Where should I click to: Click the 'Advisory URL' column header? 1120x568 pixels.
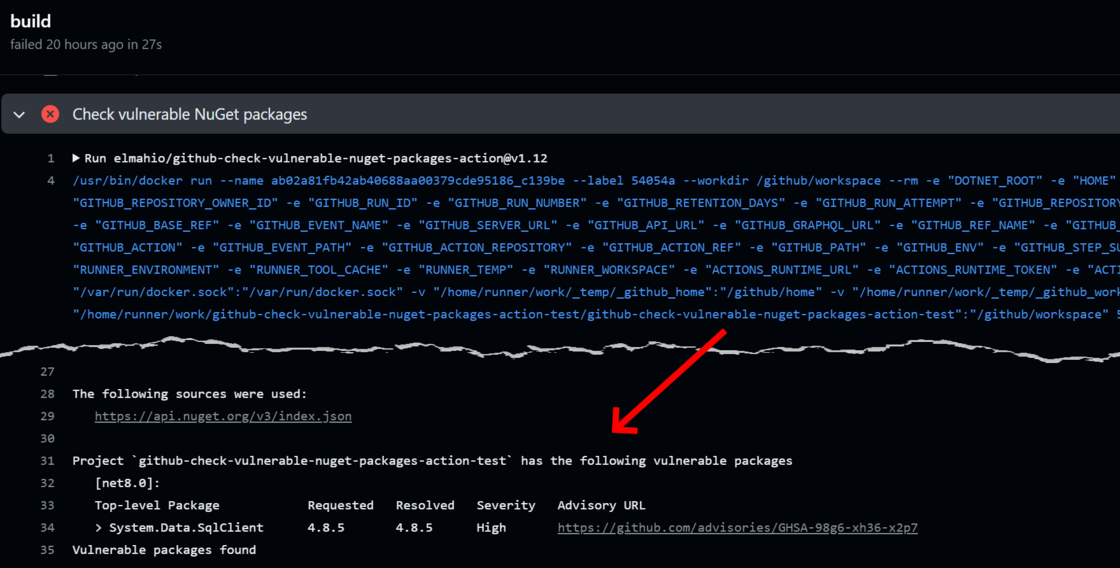tap(601, 505)
